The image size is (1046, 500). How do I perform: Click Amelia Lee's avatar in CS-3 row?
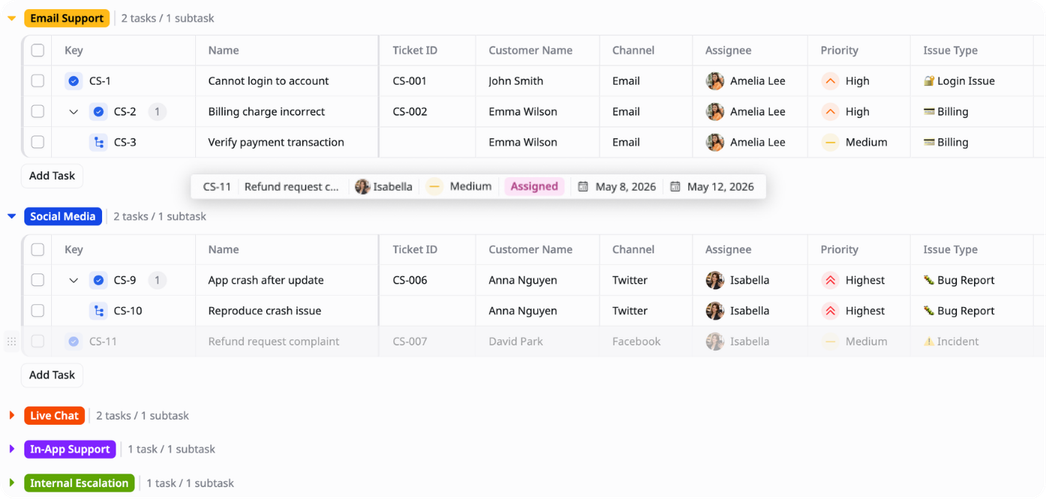coord(715,143)
